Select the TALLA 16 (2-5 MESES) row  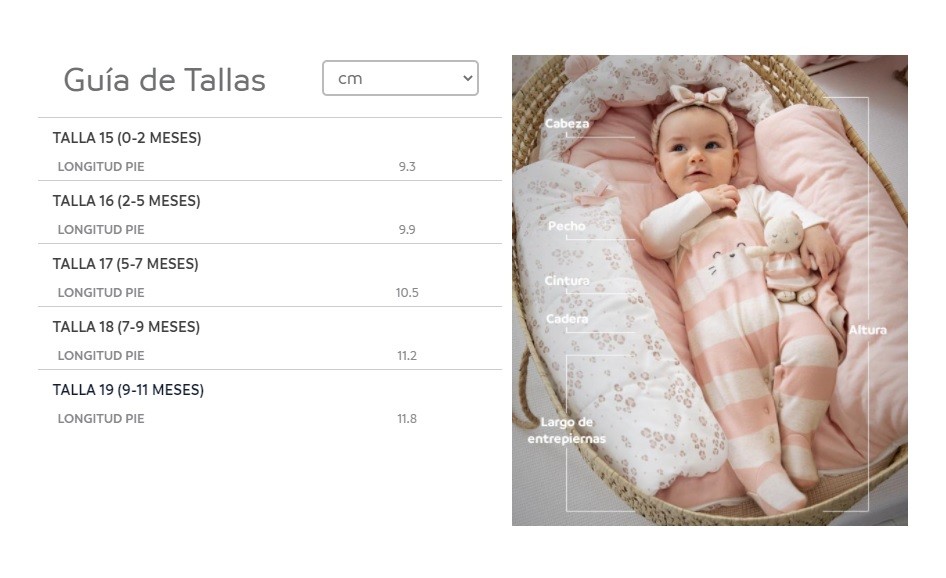tap(127, 201)
